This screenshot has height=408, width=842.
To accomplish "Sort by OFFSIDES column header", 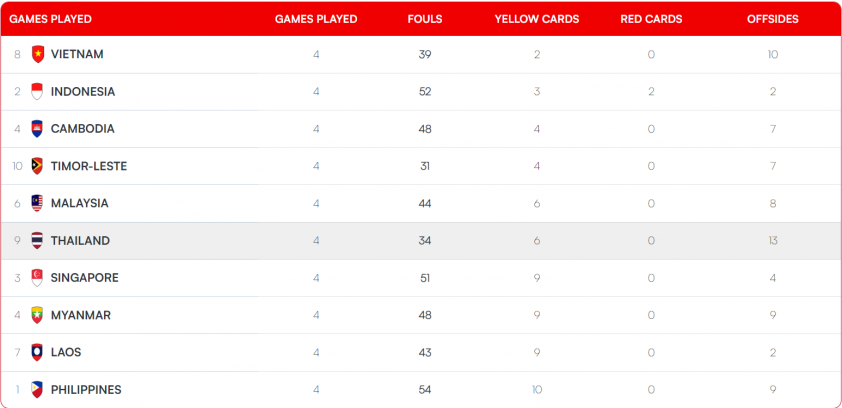I will 773,19.
